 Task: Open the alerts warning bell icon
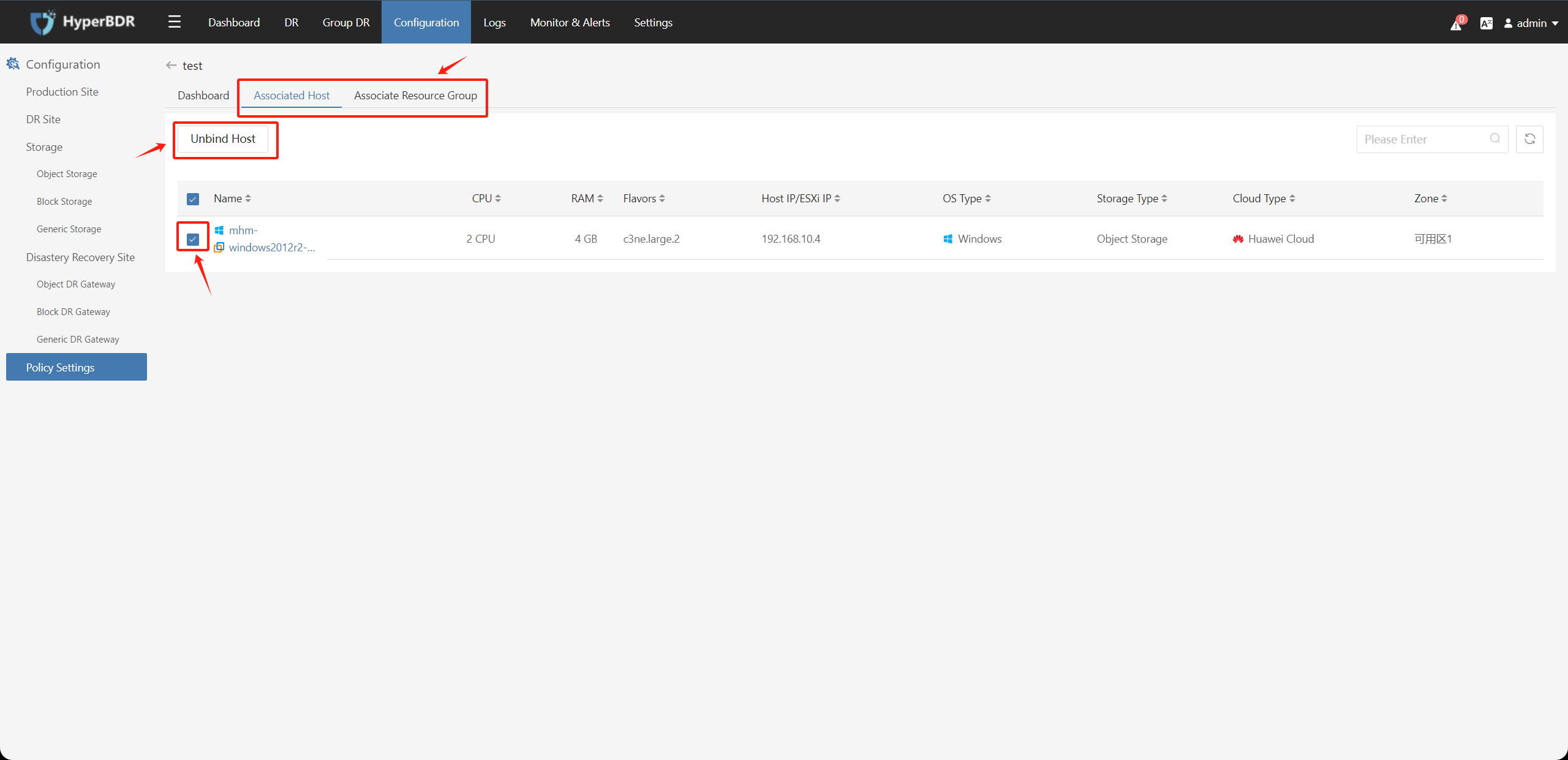1456,25
